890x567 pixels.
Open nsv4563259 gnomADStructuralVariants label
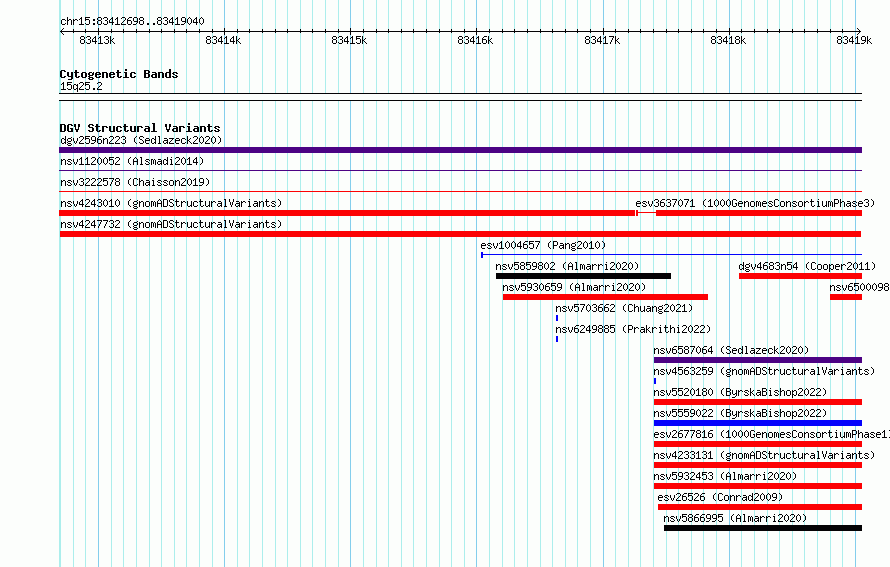764,371
